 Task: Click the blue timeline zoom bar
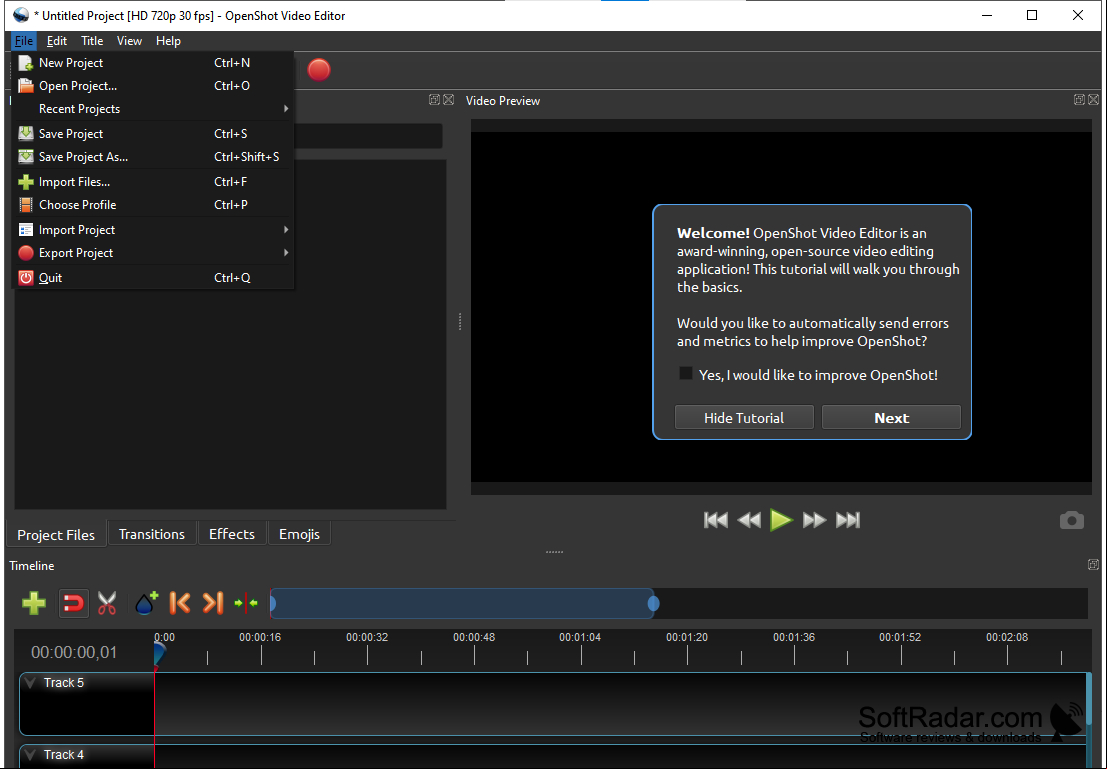click(462, 603)
